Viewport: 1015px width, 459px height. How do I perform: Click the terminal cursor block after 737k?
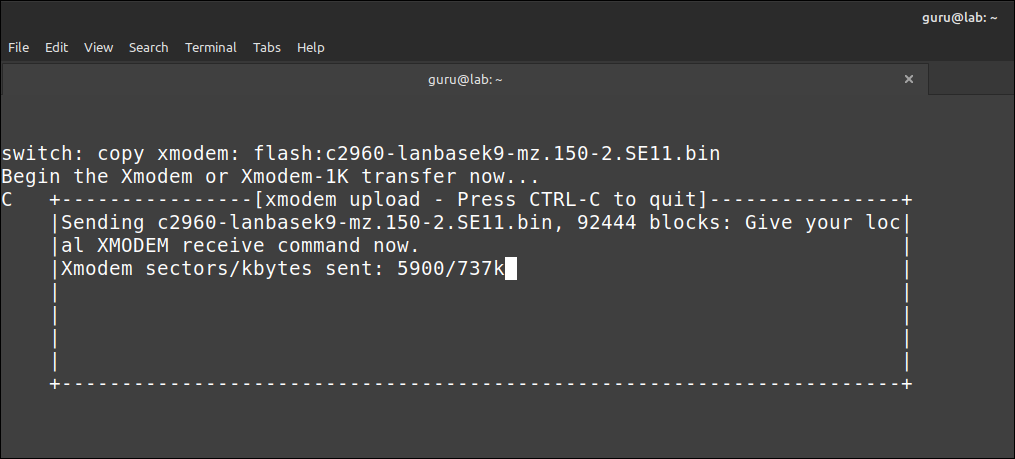tap(511, 268)
